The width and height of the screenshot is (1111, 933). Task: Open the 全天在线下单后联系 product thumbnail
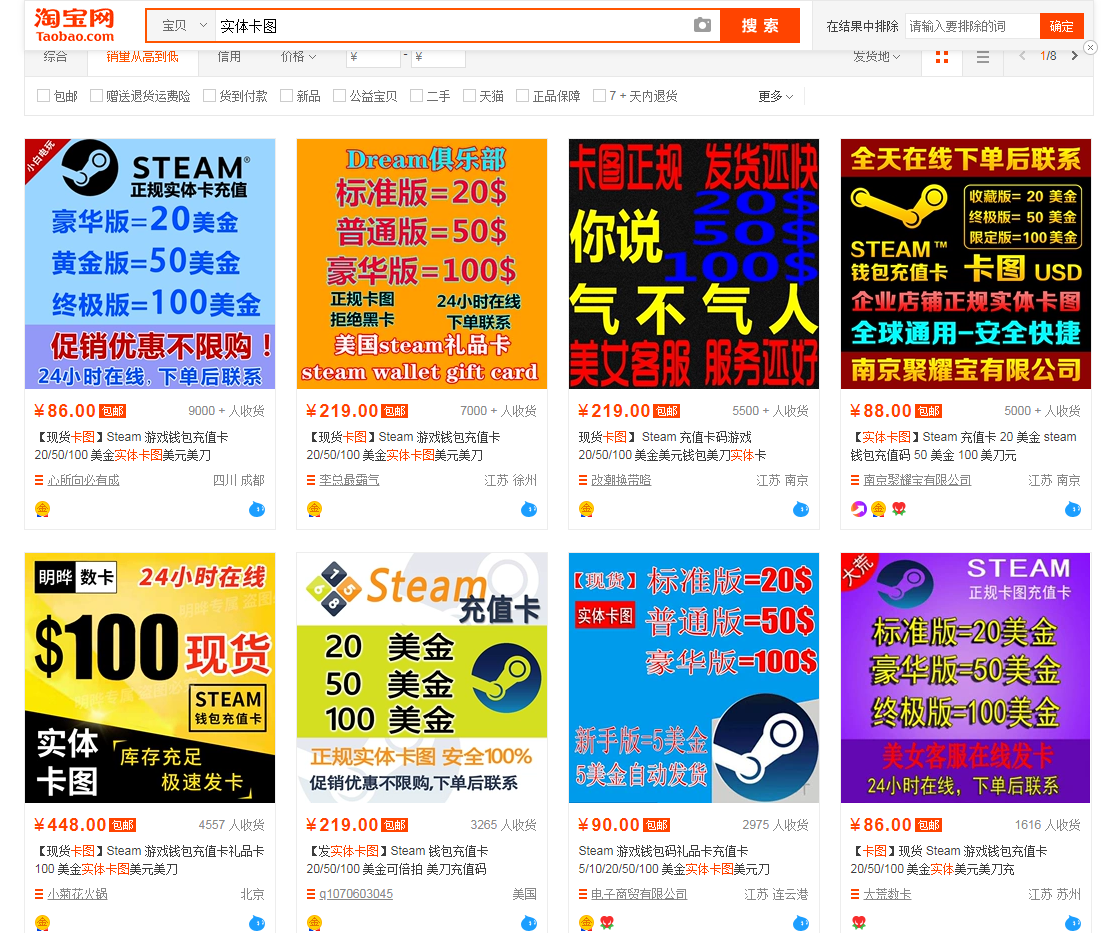click(x=965, y=264)
